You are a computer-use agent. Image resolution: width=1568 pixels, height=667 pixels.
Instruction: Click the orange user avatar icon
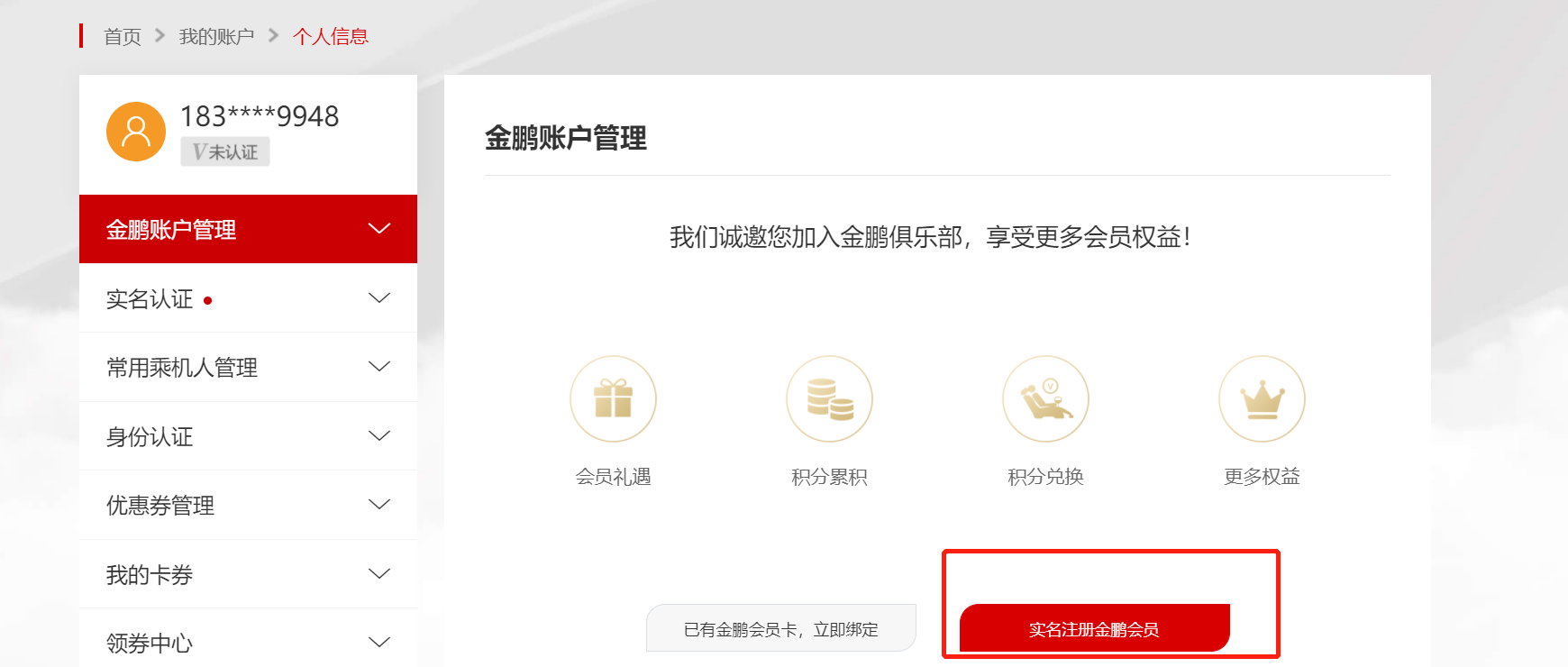(136, 132)
